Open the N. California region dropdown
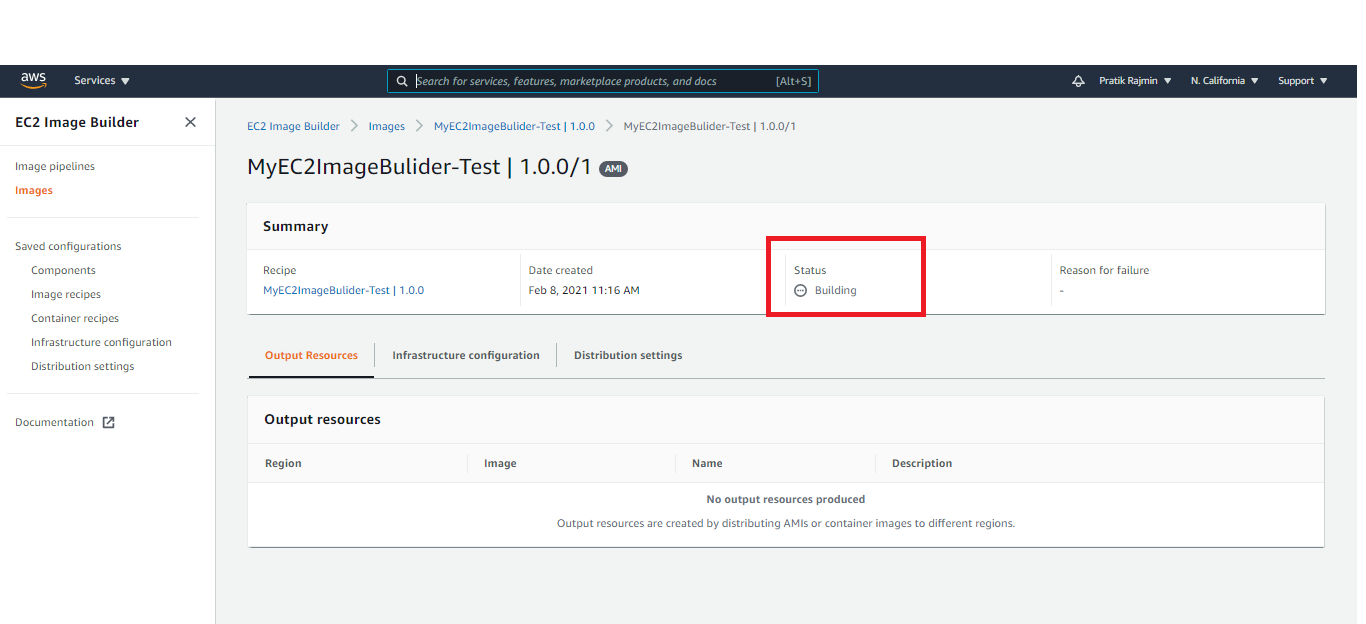Viewport: 1366px width, 624px height. (1224, 81)
